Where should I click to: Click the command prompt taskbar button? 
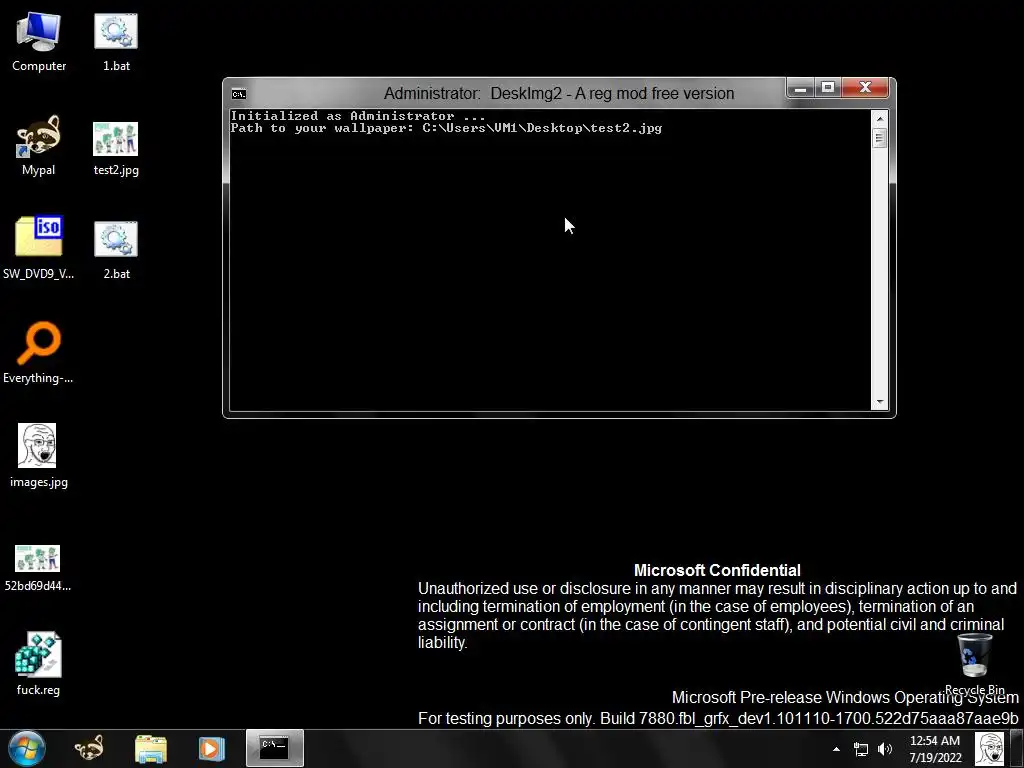point(274,748)
